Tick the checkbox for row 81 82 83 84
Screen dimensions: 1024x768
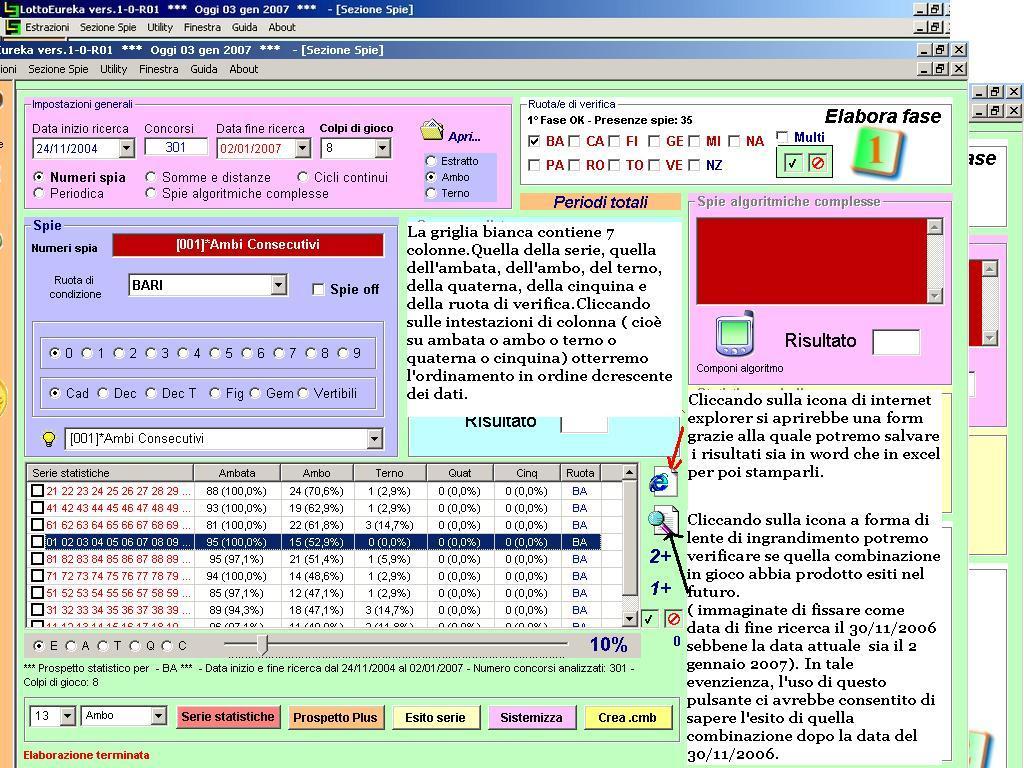[x=37, y=558]
